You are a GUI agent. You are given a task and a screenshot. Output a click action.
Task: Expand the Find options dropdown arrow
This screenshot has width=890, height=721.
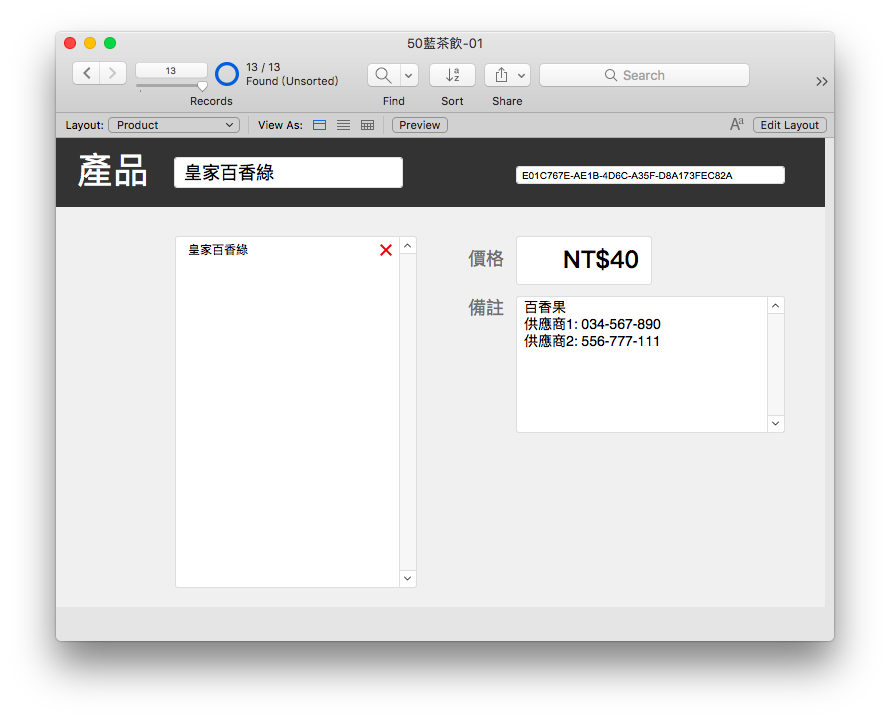409,75
